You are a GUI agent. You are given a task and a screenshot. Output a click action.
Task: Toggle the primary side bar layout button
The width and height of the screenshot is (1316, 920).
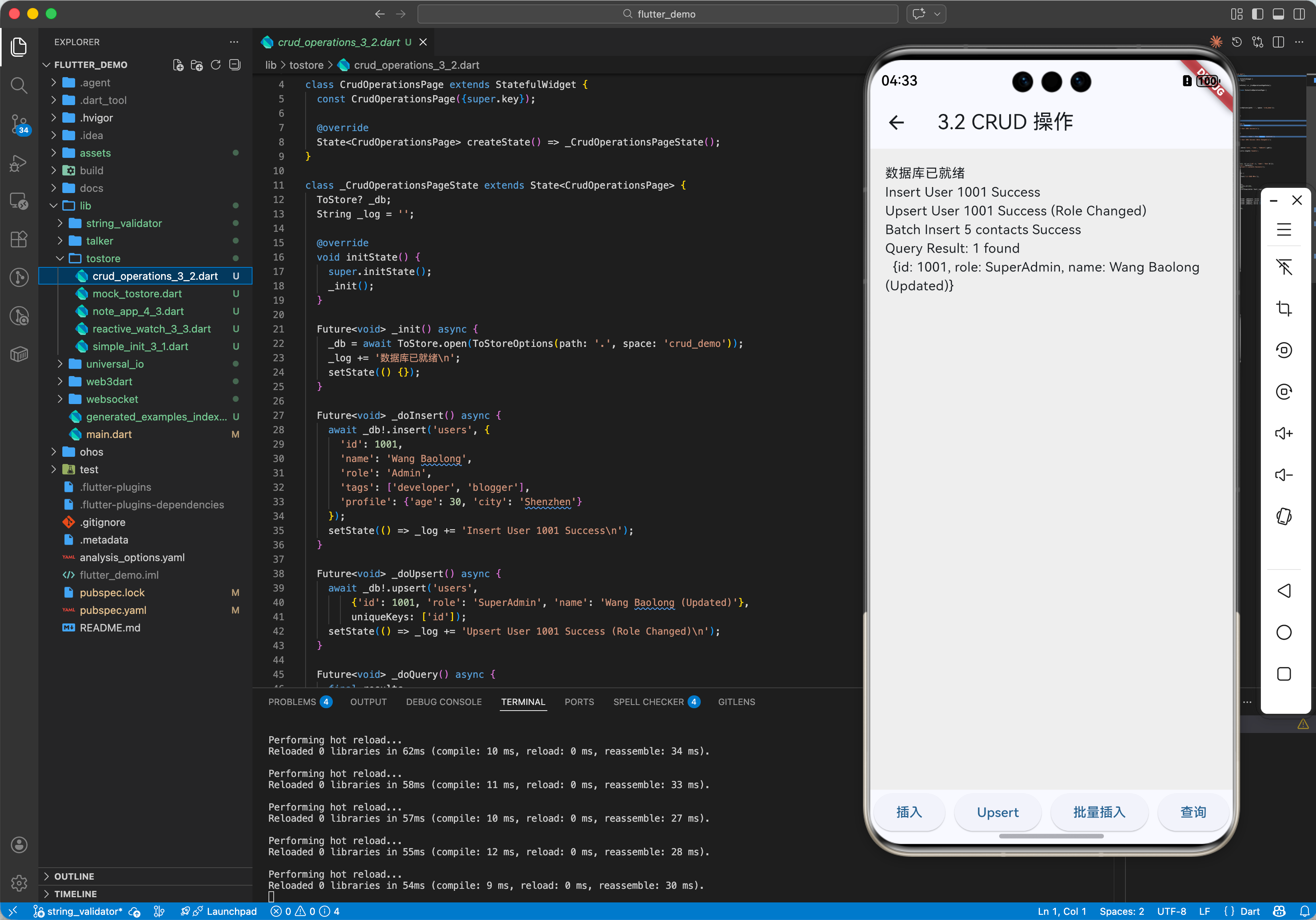[1258, 14]
